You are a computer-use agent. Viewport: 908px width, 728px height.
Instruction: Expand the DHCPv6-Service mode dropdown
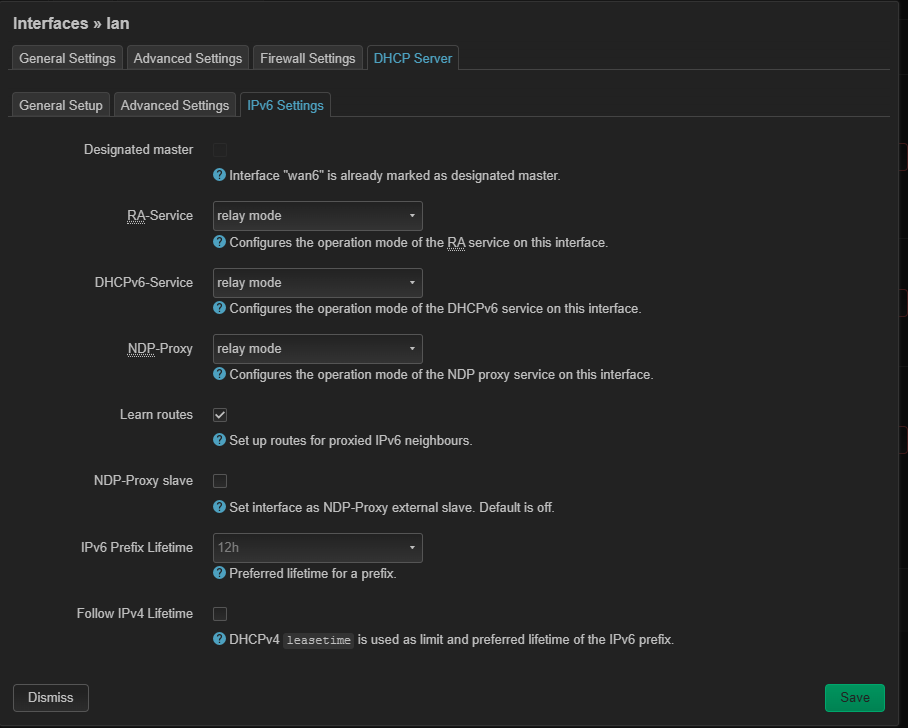(317, 282)
